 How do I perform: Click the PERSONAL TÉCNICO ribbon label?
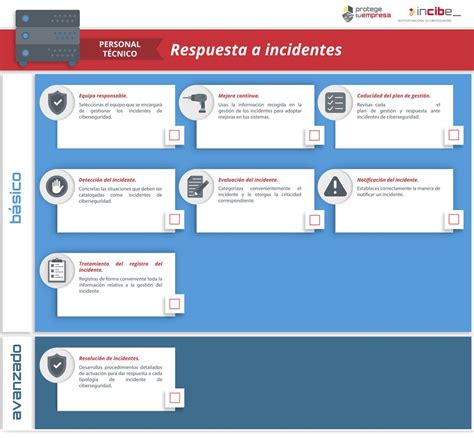click(x=120, y=49)
